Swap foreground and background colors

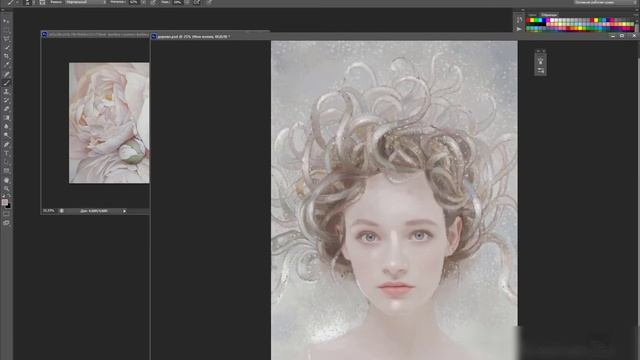9,196
